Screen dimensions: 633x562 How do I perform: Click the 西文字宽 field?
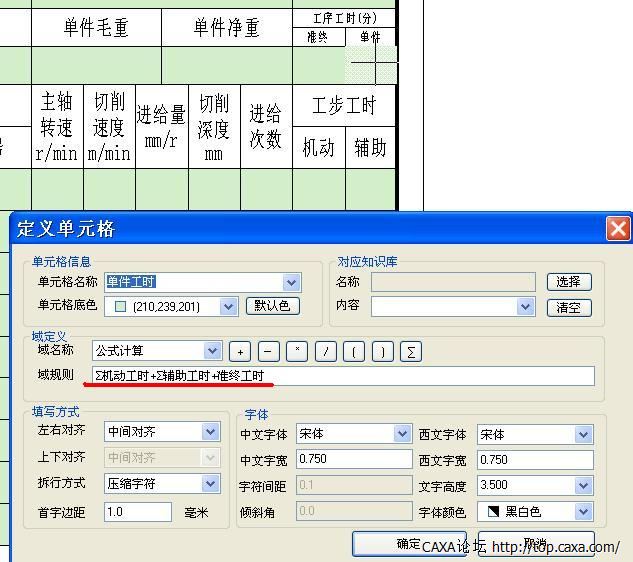pos(535,460)
